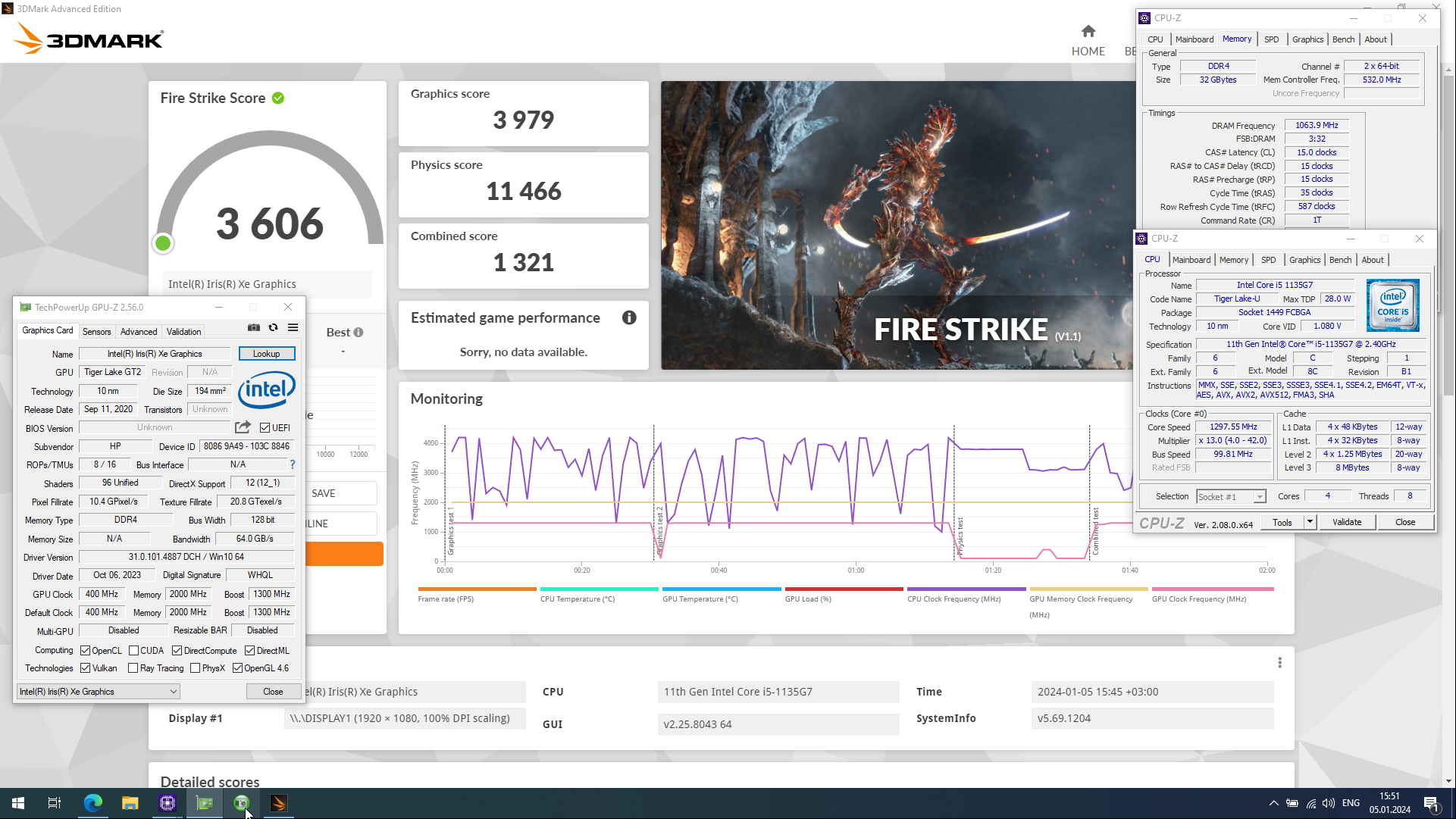Click GPU-Z refresh icon
The height and width of the screenshot is (819, 1456).
(x=273, y=327)
